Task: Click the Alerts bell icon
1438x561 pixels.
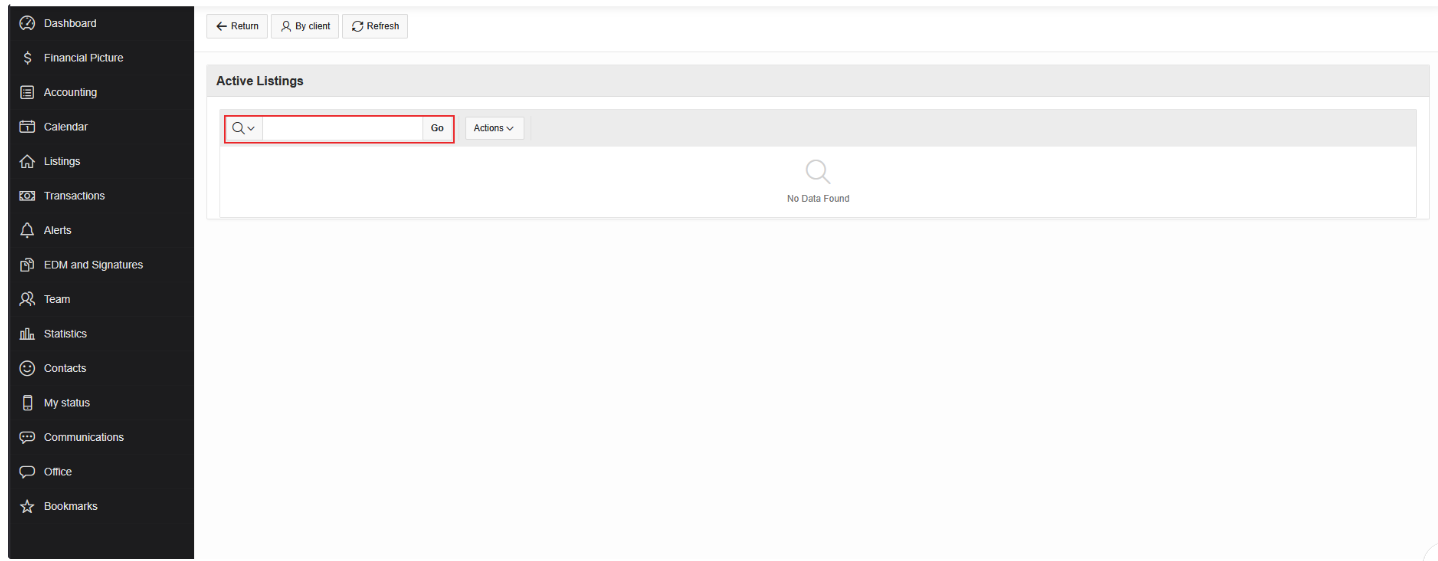Action: [x=28, y=230]
